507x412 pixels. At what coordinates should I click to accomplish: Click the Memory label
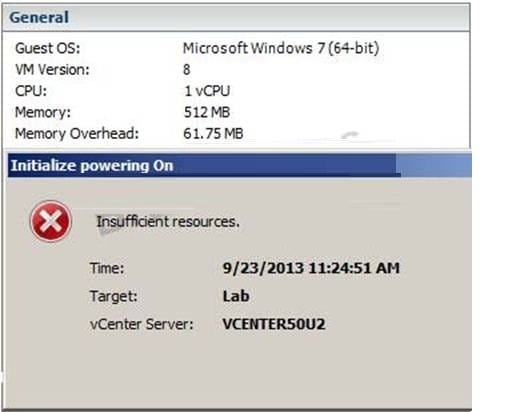[43, 112]
